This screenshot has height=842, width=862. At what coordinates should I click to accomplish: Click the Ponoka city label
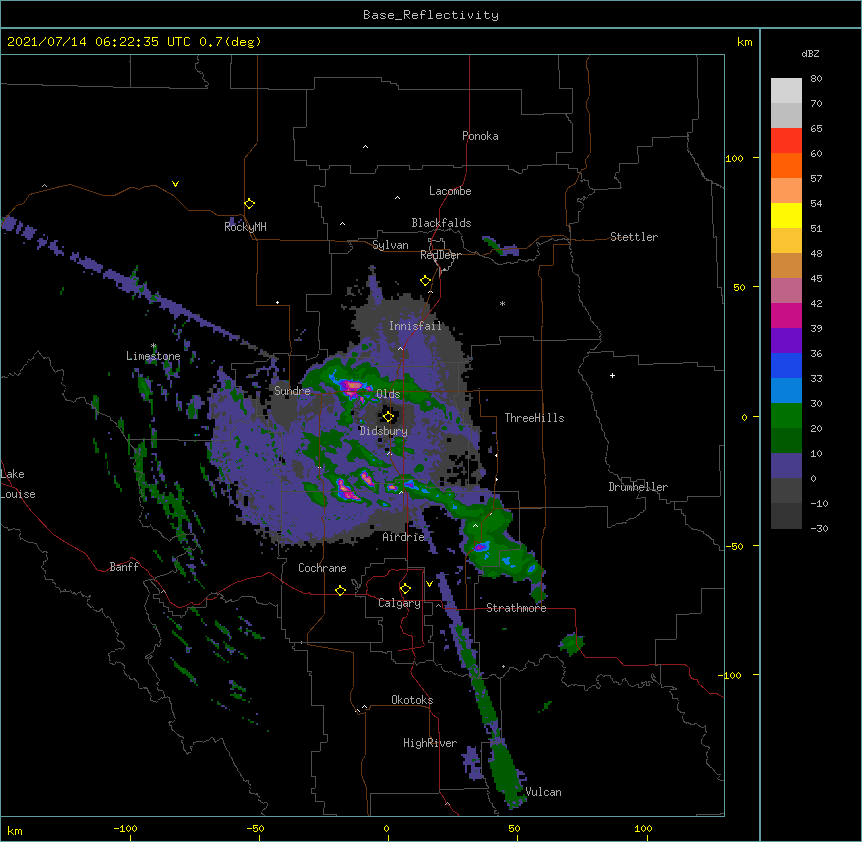coord(480,136)
